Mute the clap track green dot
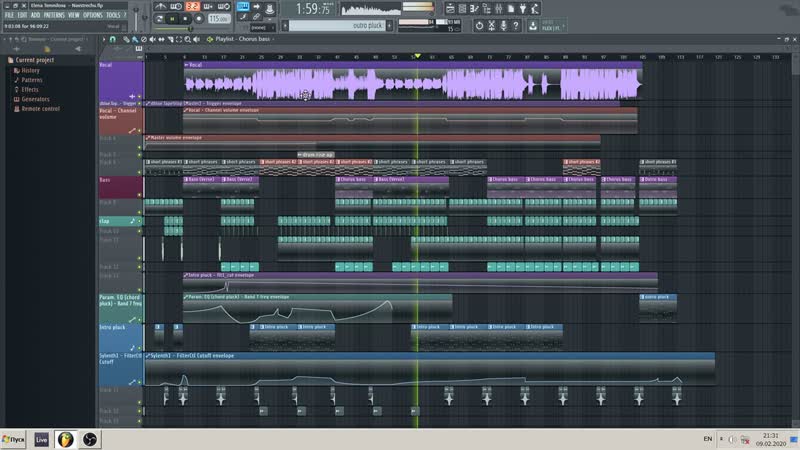Image resolution: width=800 pixels, height=450 pixels. point(139,221)
